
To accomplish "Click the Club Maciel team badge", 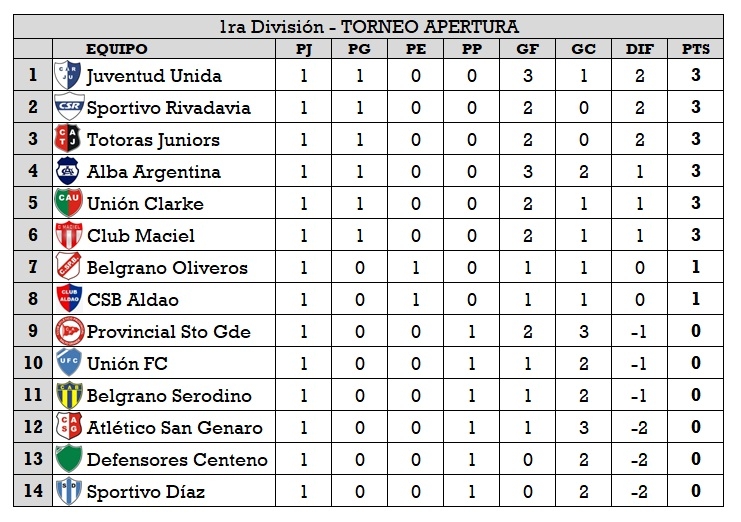I will 68,235.
